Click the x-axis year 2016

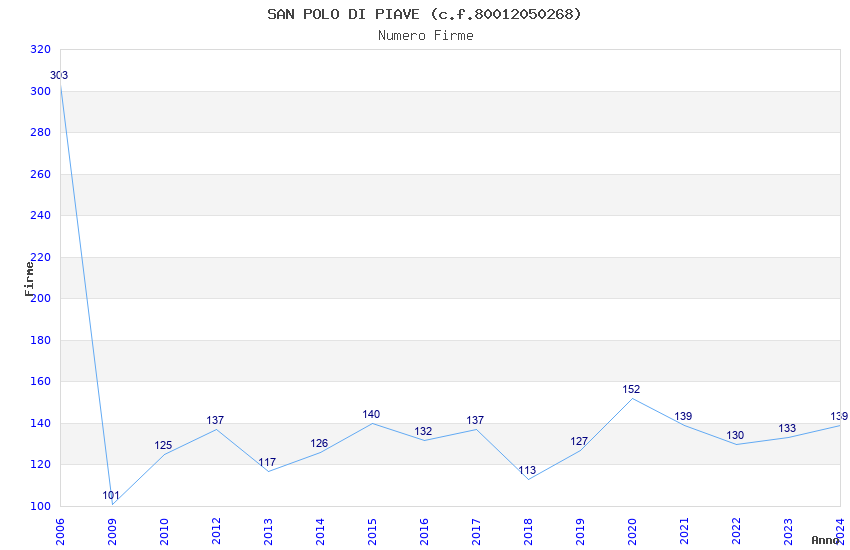[424, 532]
